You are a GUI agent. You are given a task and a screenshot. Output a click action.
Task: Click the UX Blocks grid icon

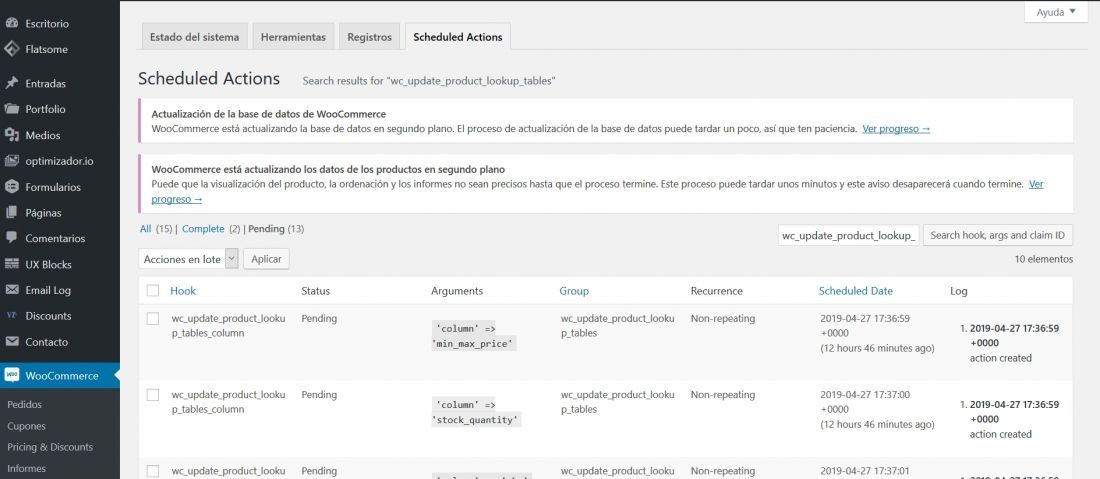(11, 264)
